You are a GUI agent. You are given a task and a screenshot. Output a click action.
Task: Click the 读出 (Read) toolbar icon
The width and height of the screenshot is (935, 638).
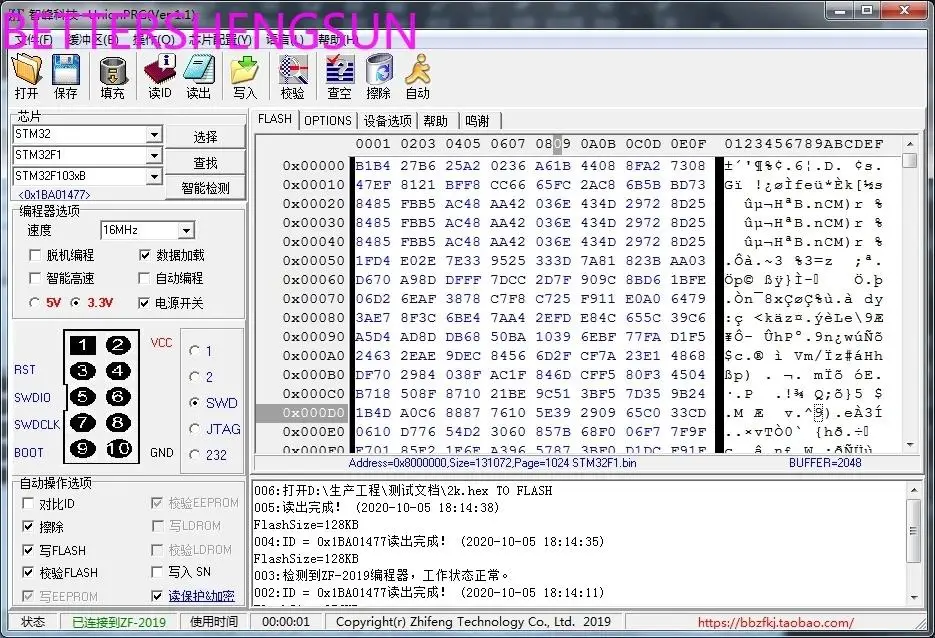199,70
